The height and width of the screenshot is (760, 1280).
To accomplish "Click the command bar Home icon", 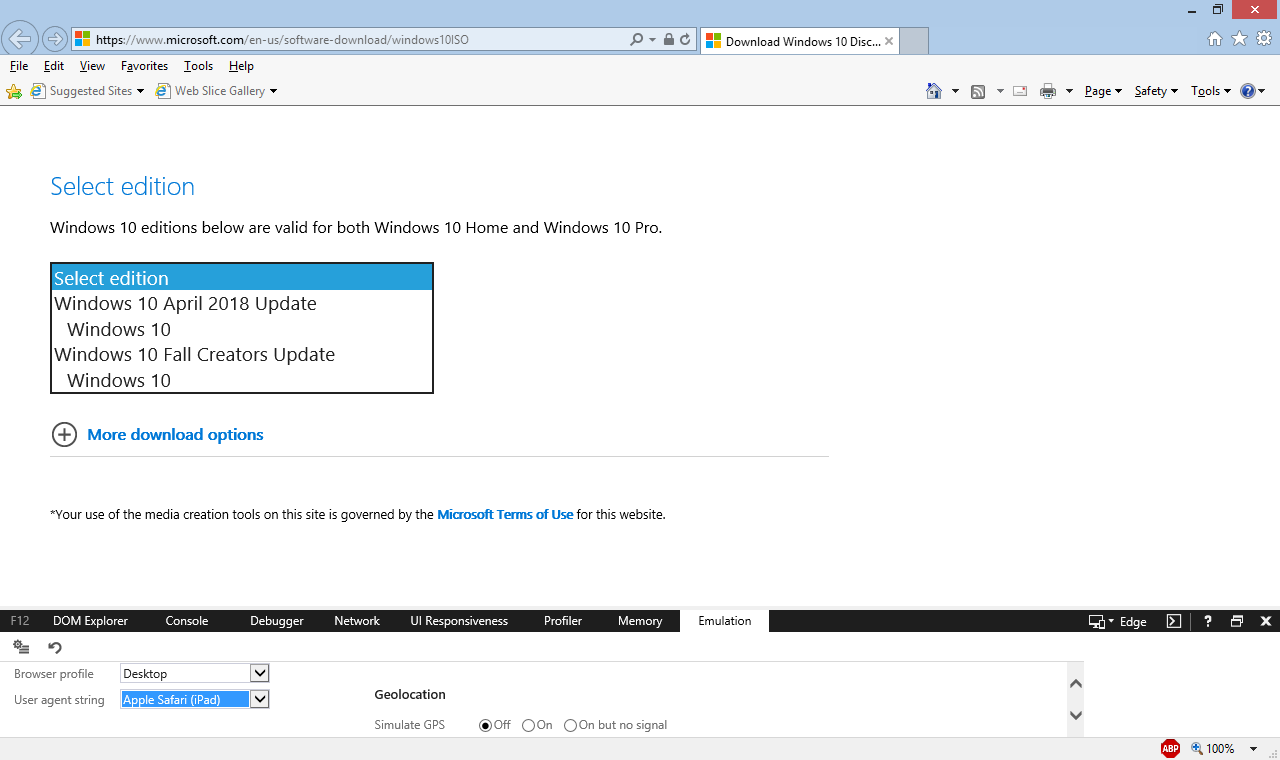I will (x=934, y=91).
